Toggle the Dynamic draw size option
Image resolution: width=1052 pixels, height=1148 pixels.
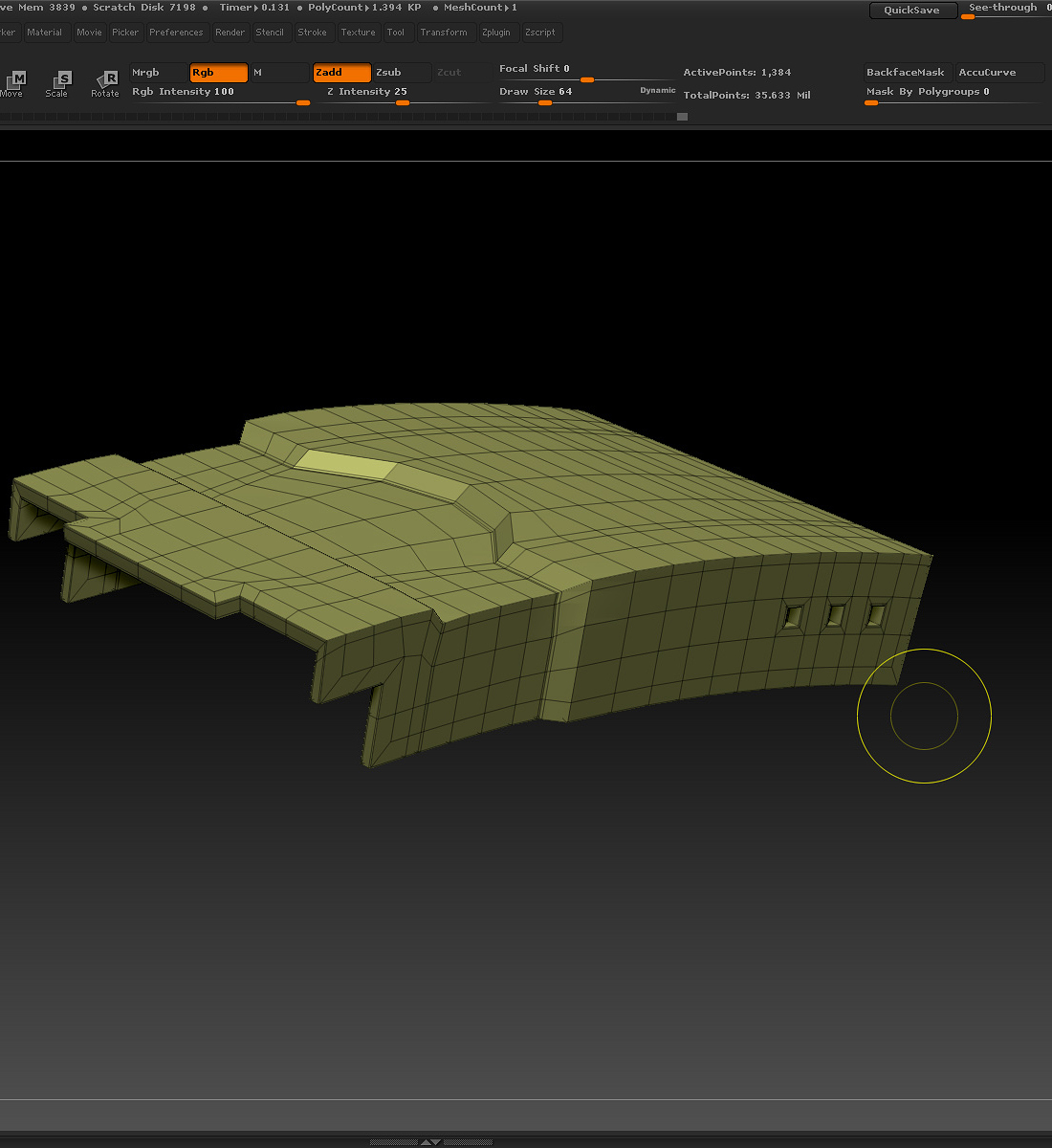point(658,90)
